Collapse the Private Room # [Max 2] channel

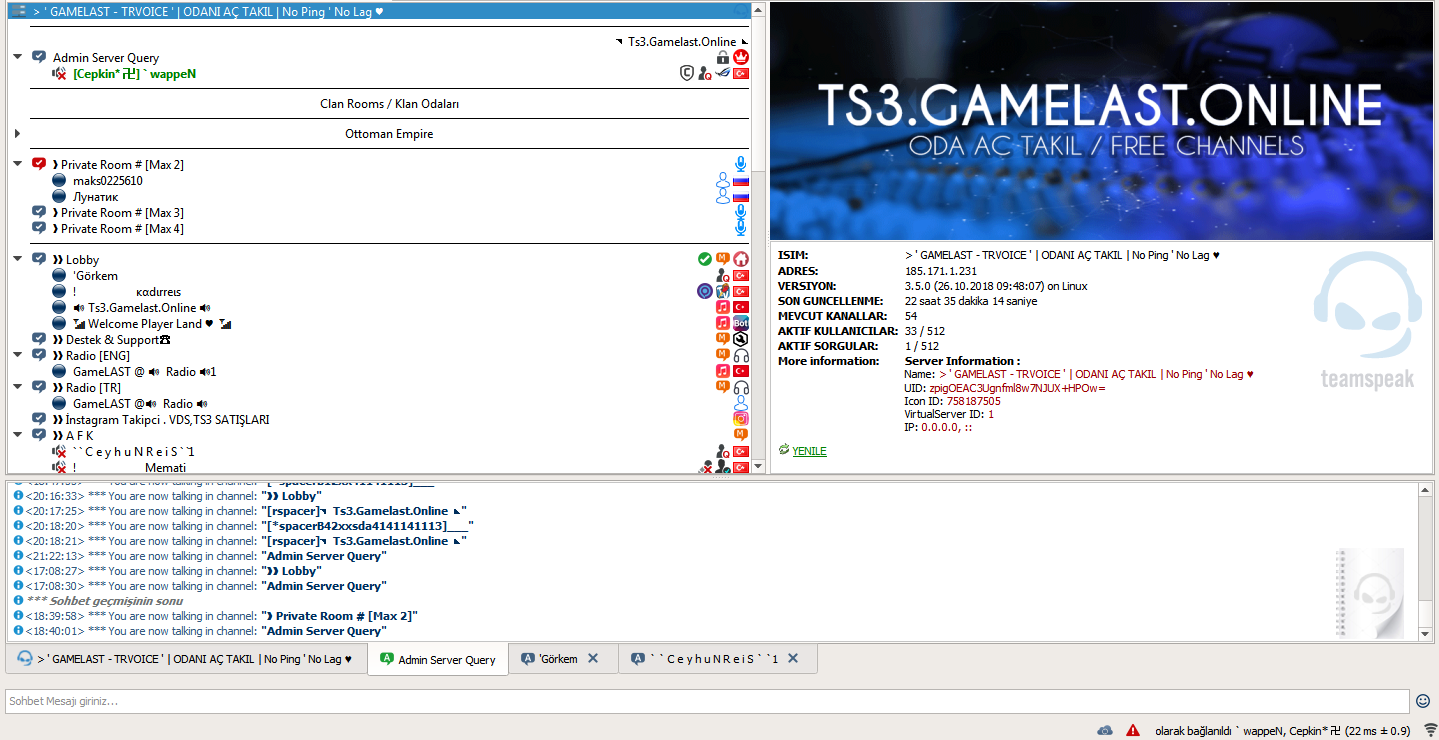tap(18, 164)
